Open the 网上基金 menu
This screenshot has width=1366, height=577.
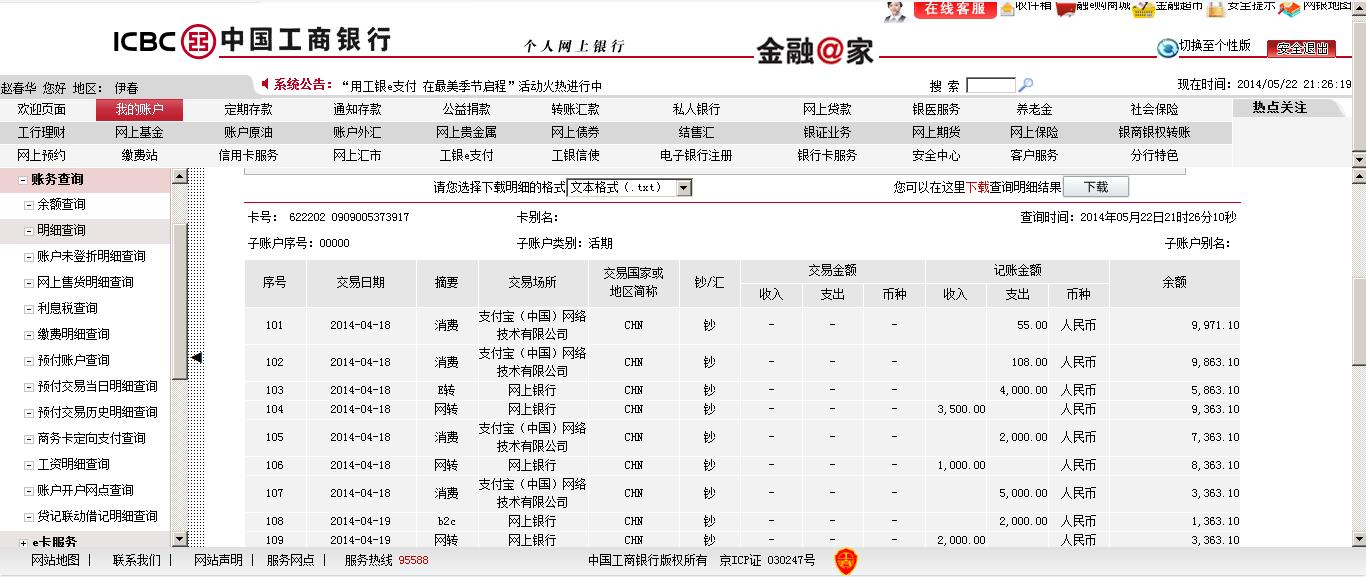point(139,132)
